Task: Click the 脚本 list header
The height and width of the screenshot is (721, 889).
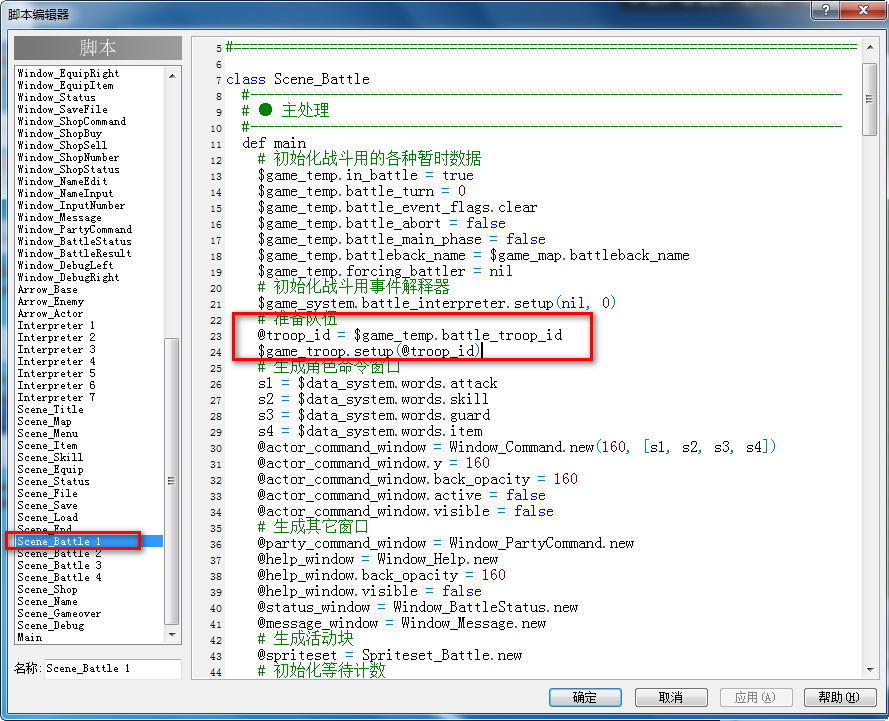Action: (98, 48)
